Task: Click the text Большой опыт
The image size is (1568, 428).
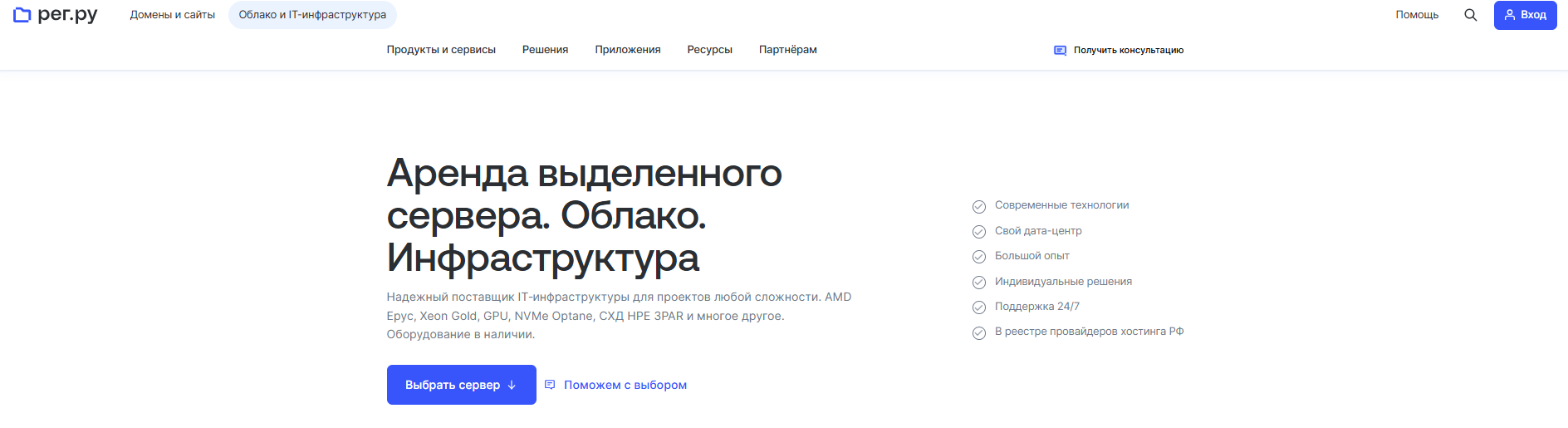Action: click(1032, 256)
